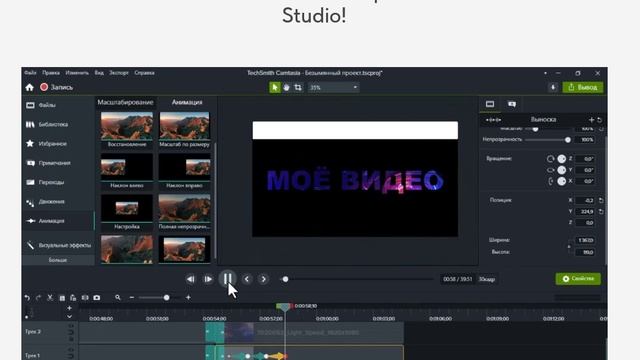Select the hand pan tool
Screen dimensions: 640x360
click(287, 87)
